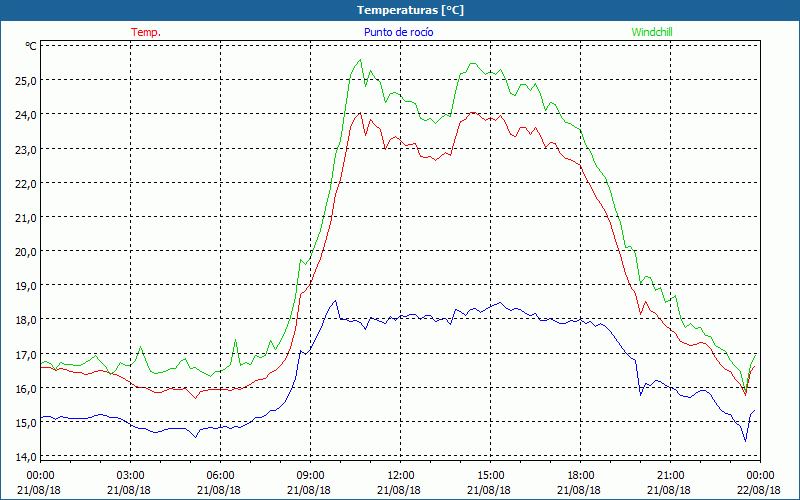This screenshot has height=500, width=800.
Task: Click the 22/08/18 date label
Action: pyautogui.click(x=760, y=490)
